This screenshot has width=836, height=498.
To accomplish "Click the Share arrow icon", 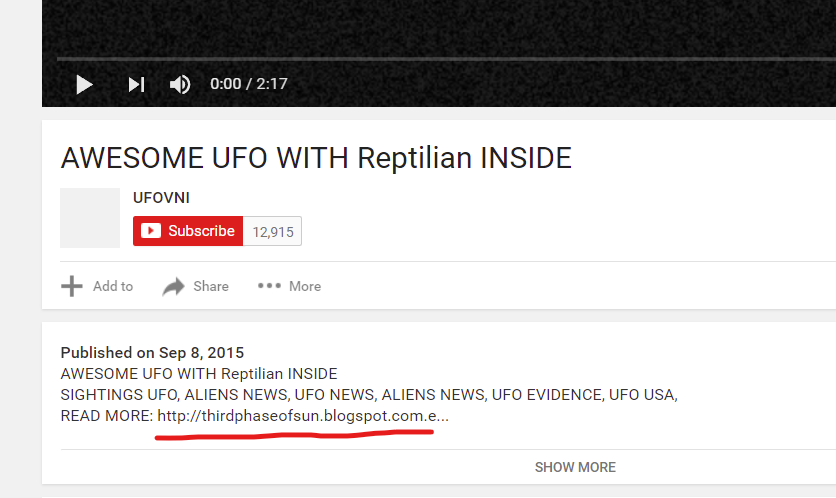I will (x=173, y=286).
